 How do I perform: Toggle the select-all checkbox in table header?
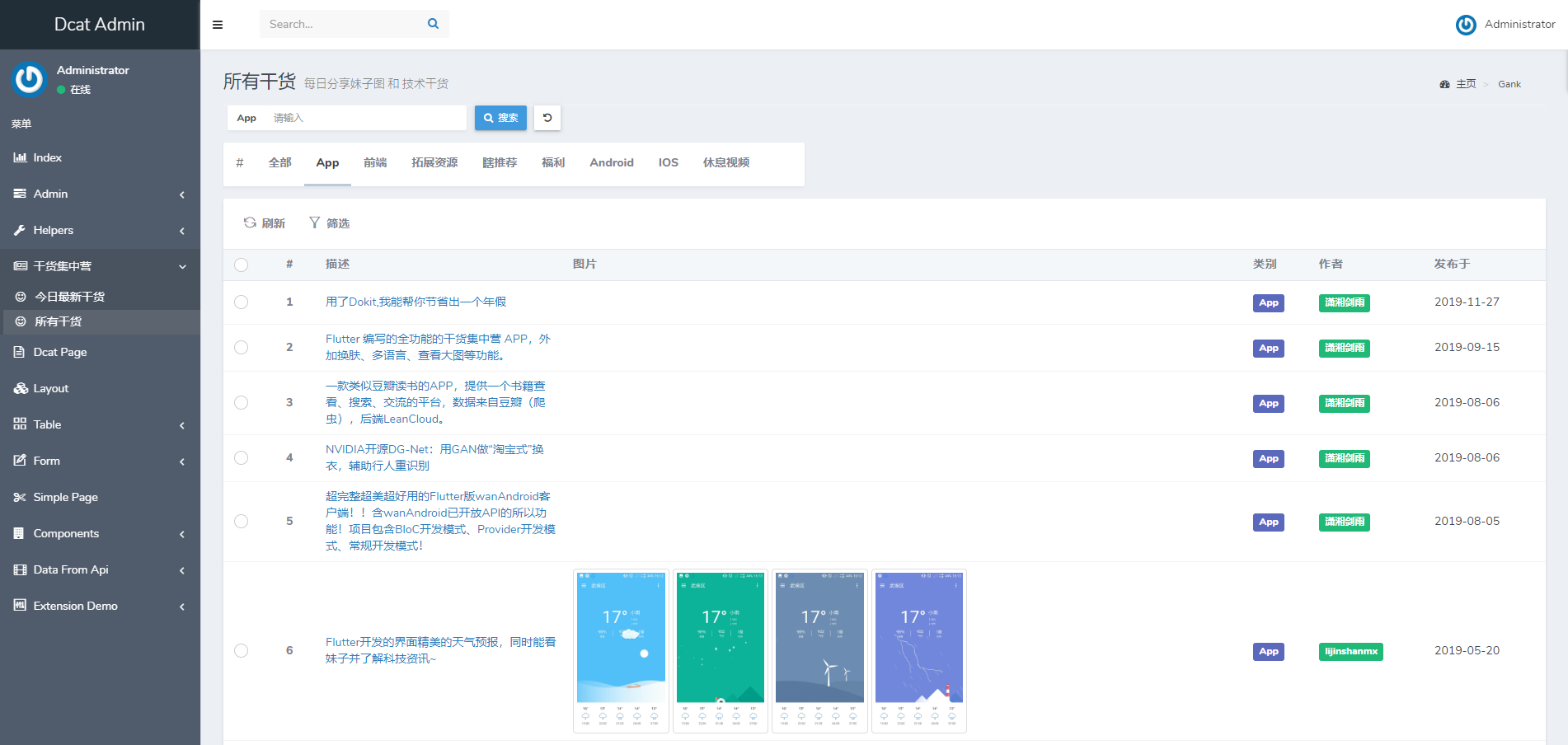click(241, 265)
